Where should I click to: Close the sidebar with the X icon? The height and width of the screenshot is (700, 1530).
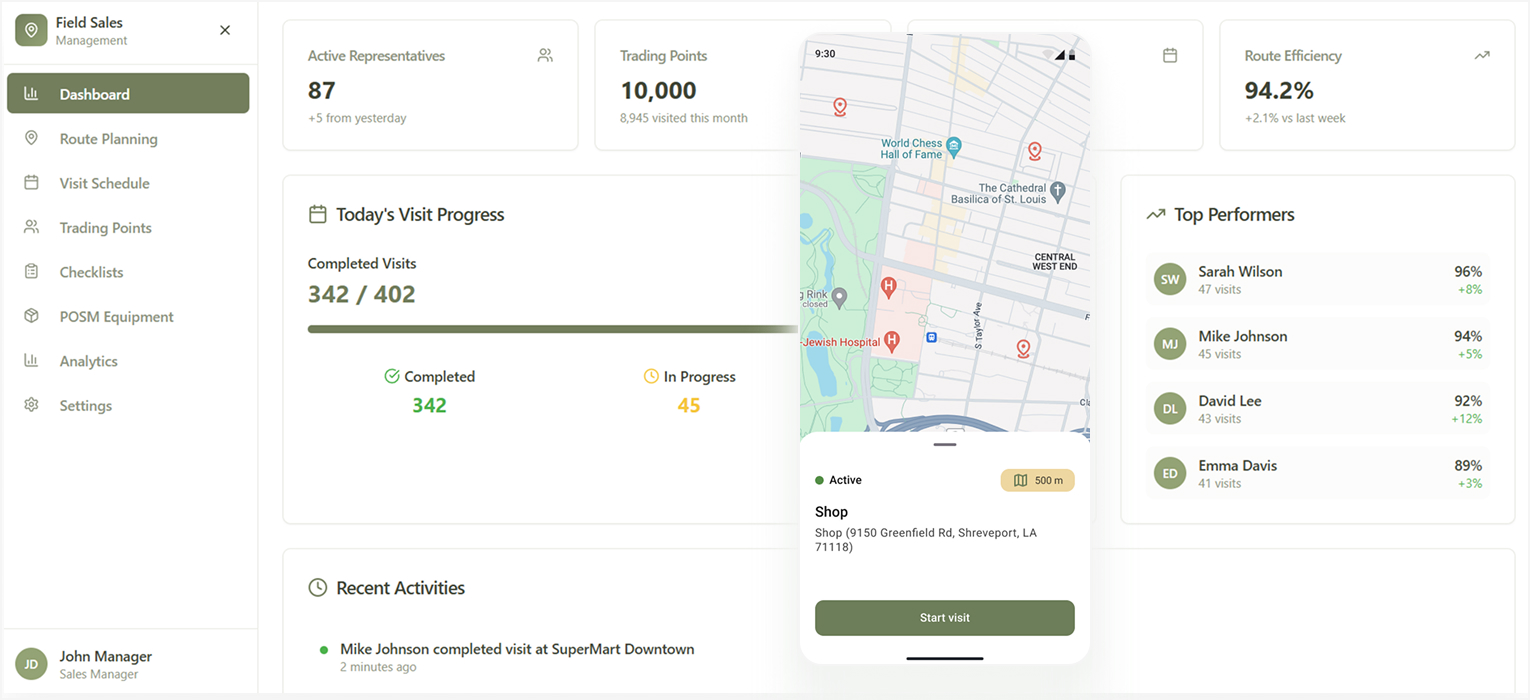coord(225,30)
